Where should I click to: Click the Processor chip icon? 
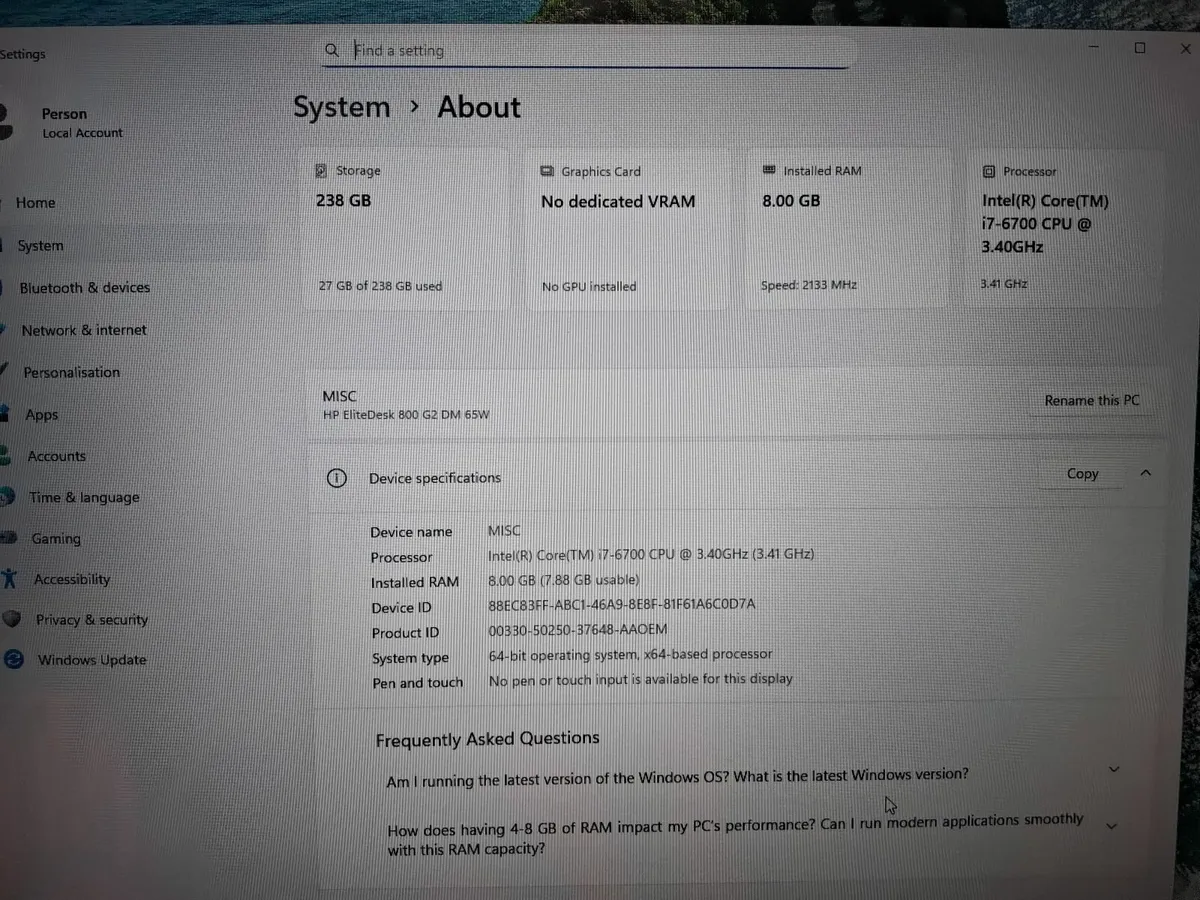(x=989, y=172)
